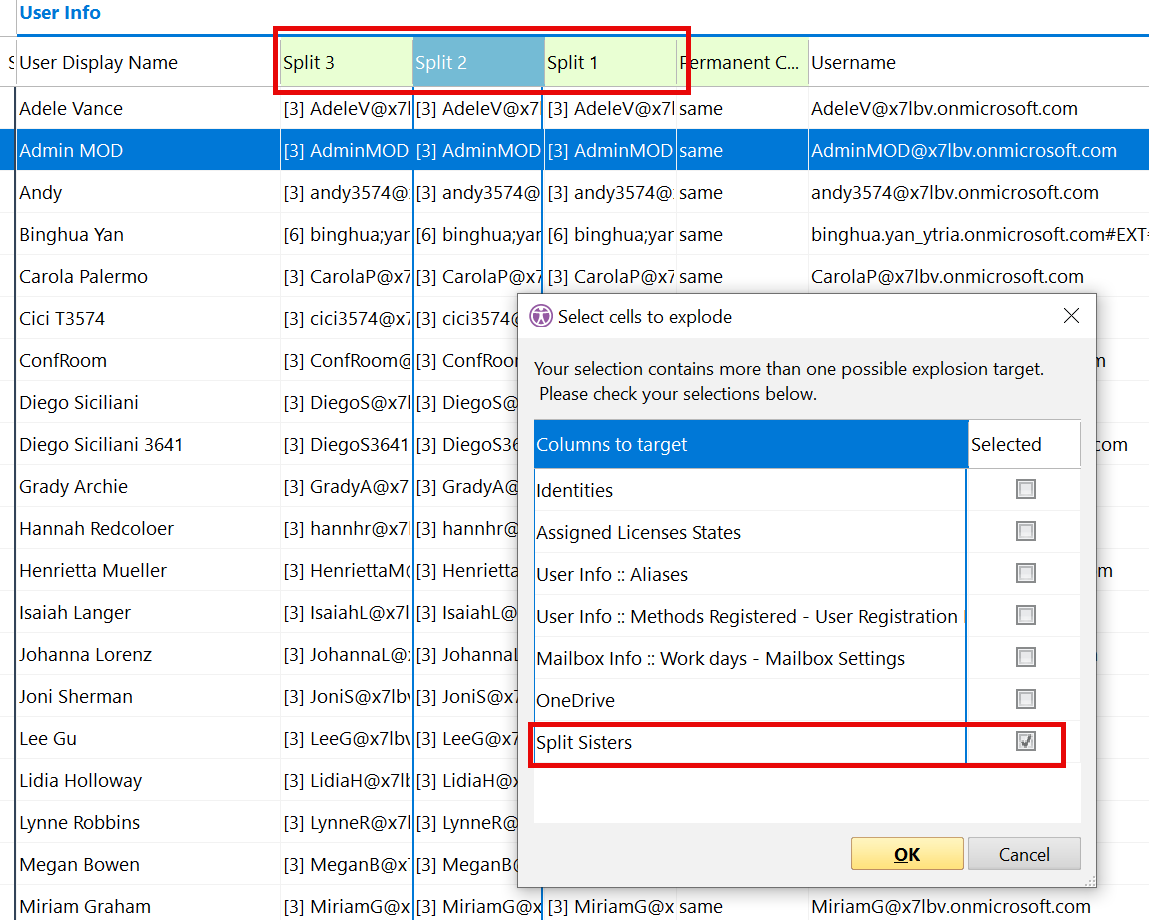Screen dimensions: 1149x920
Task: Tick the User Info Aliases checkbox
Action: point(1025,573)
